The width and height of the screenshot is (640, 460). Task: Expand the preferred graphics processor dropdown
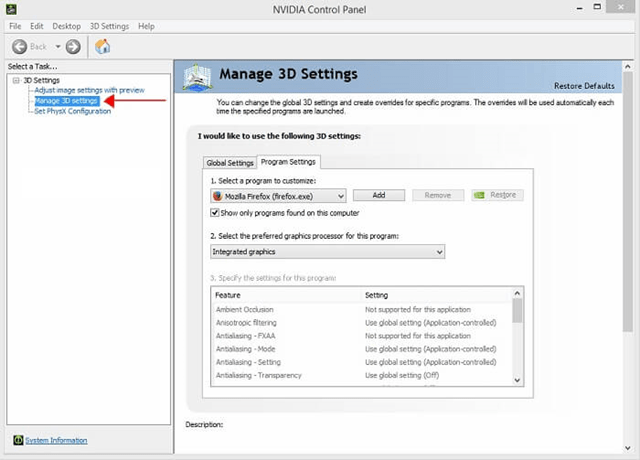(439, 253)
